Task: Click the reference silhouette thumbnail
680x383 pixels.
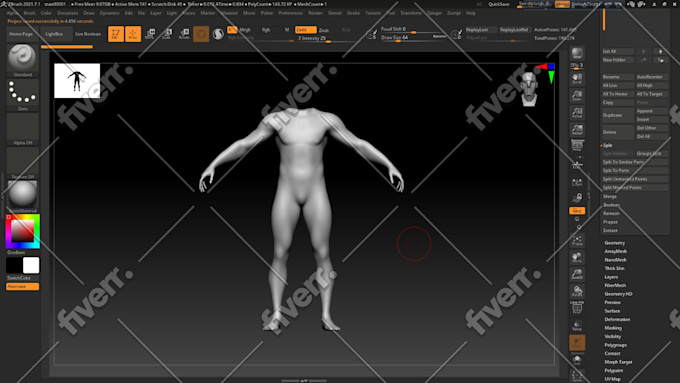Action: (77, 81)
